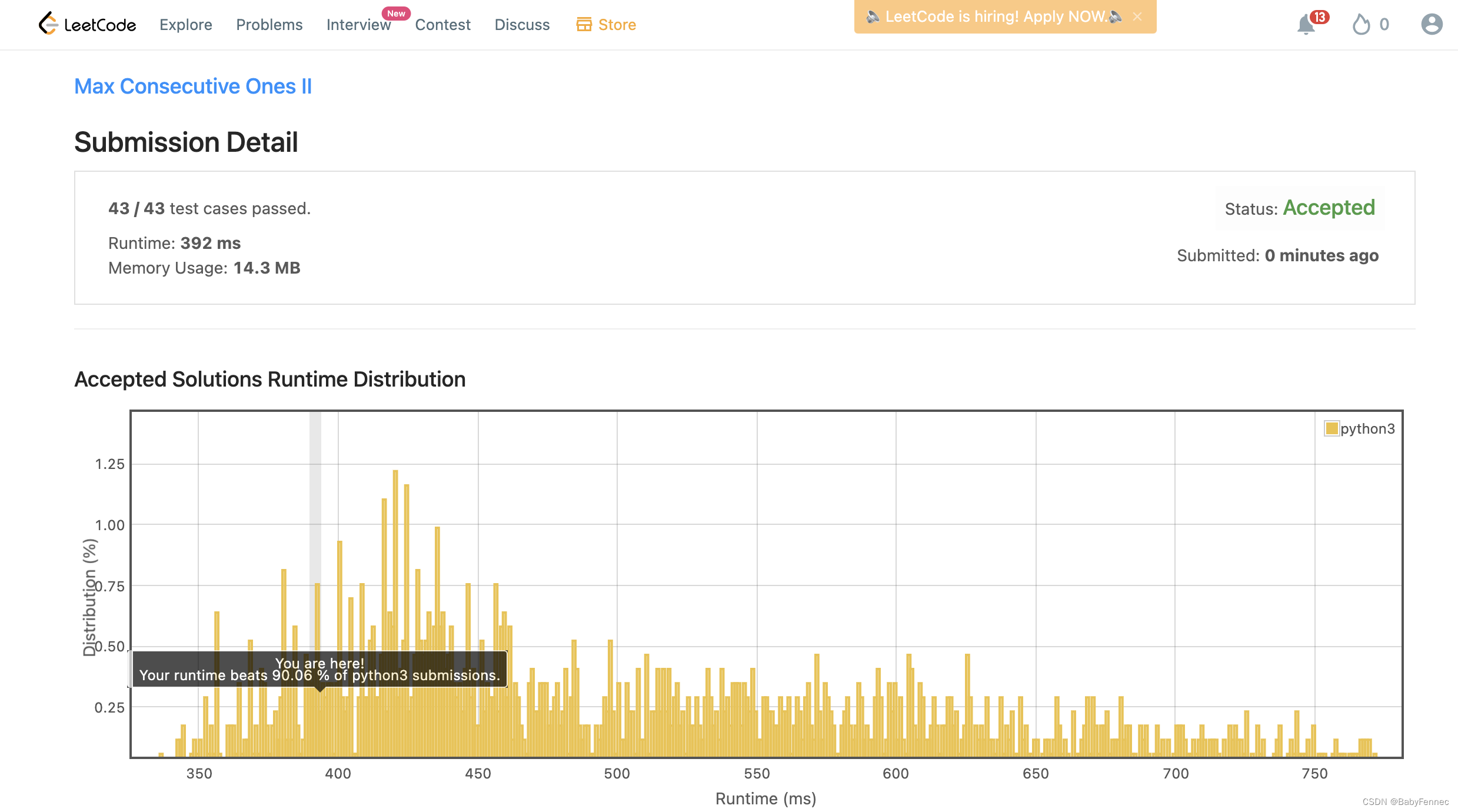Screen dimensions: 1458x812
Task: Click the Store shop icon
Action: 584,25
